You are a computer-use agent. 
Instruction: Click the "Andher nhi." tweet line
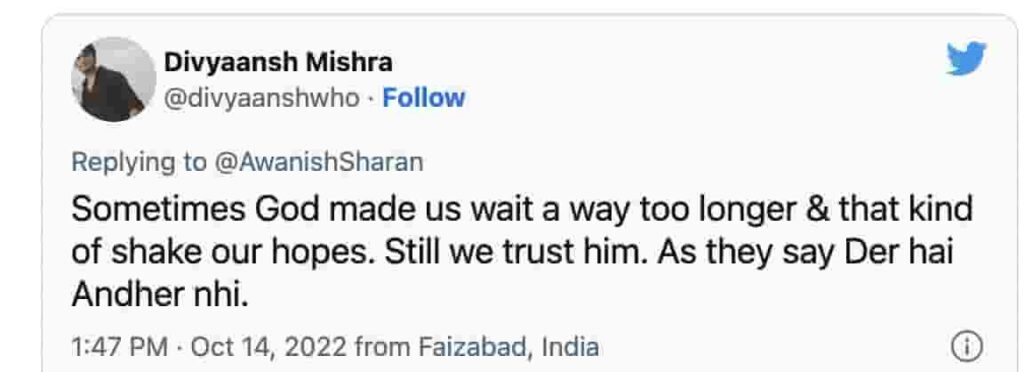point(160,296)
